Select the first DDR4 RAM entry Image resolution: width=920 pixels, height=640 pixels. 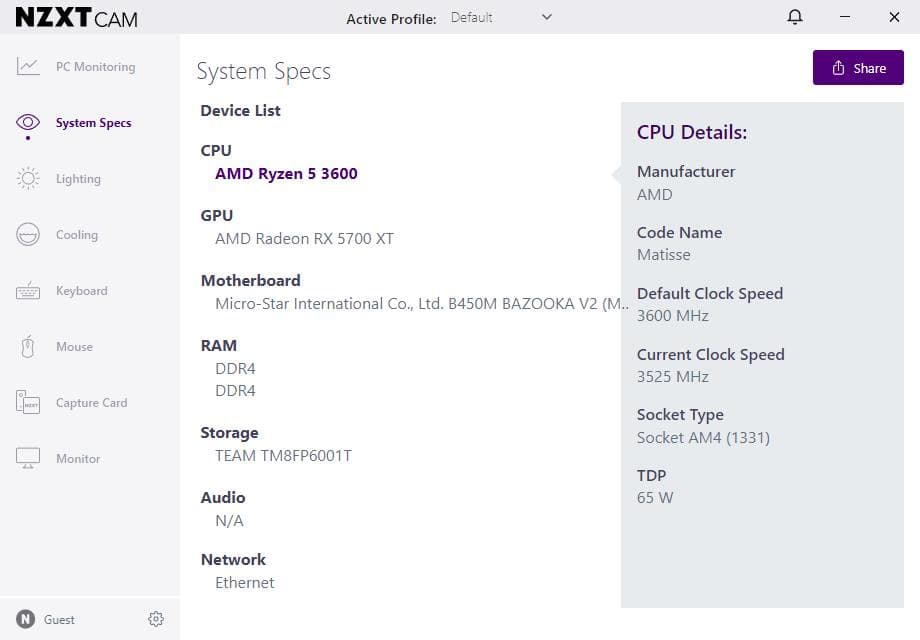coord(235,368)
